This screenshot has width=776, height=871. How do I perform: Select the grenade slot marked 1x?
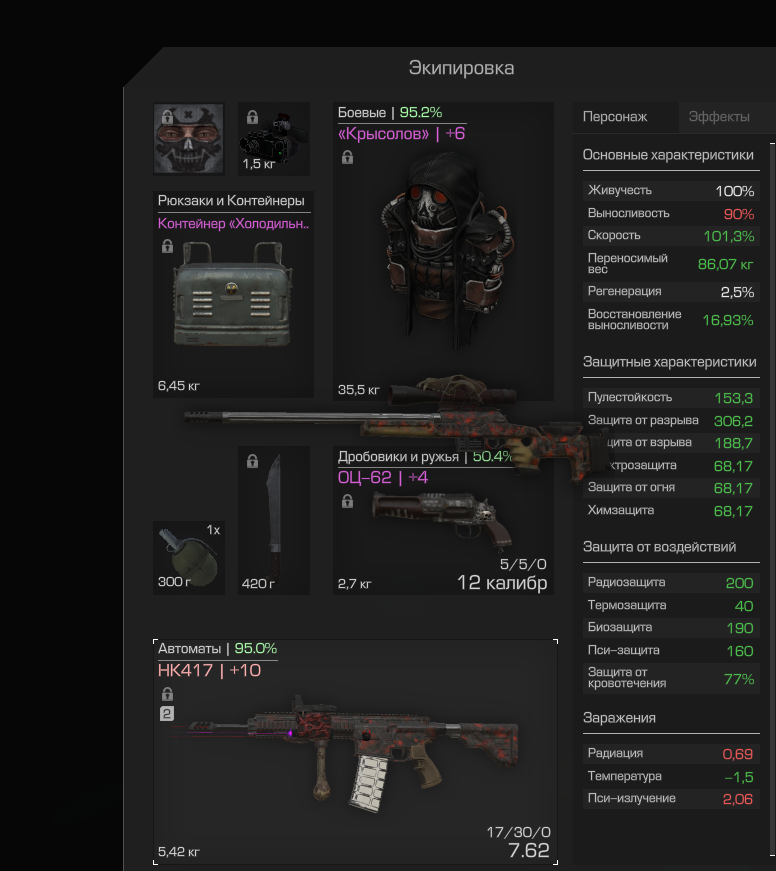[189, 558]
